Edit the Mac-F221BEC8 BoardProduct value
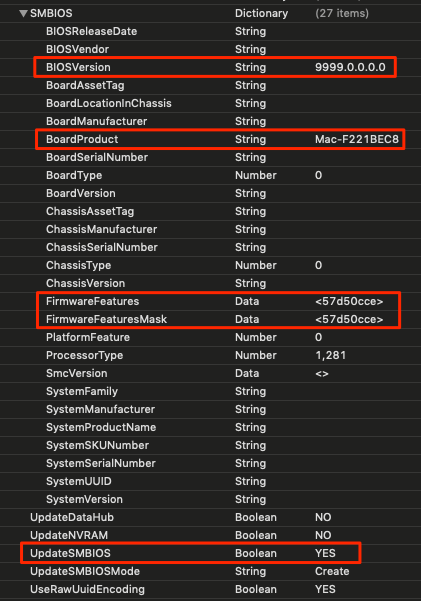 click(x=357, y=140)
